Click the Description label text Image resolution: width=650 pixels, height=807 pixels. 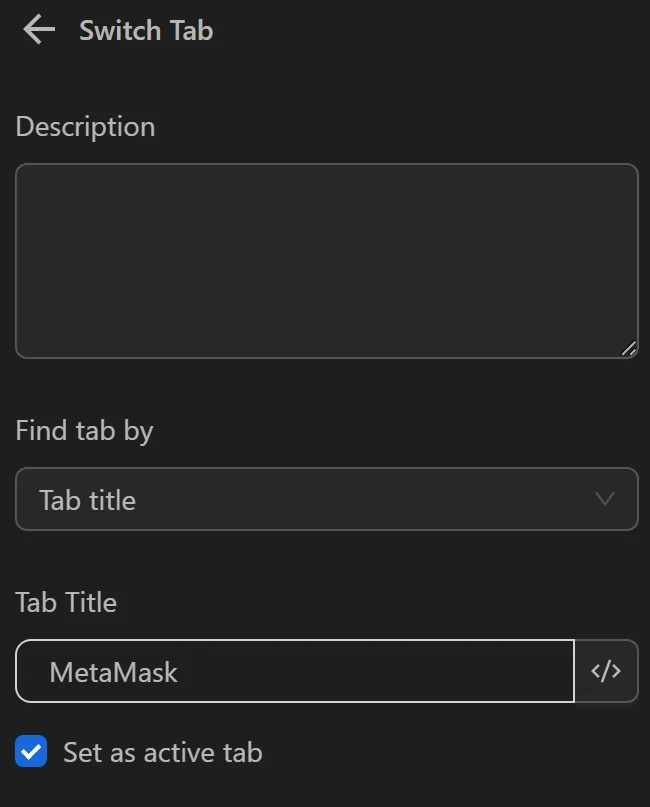85,126
